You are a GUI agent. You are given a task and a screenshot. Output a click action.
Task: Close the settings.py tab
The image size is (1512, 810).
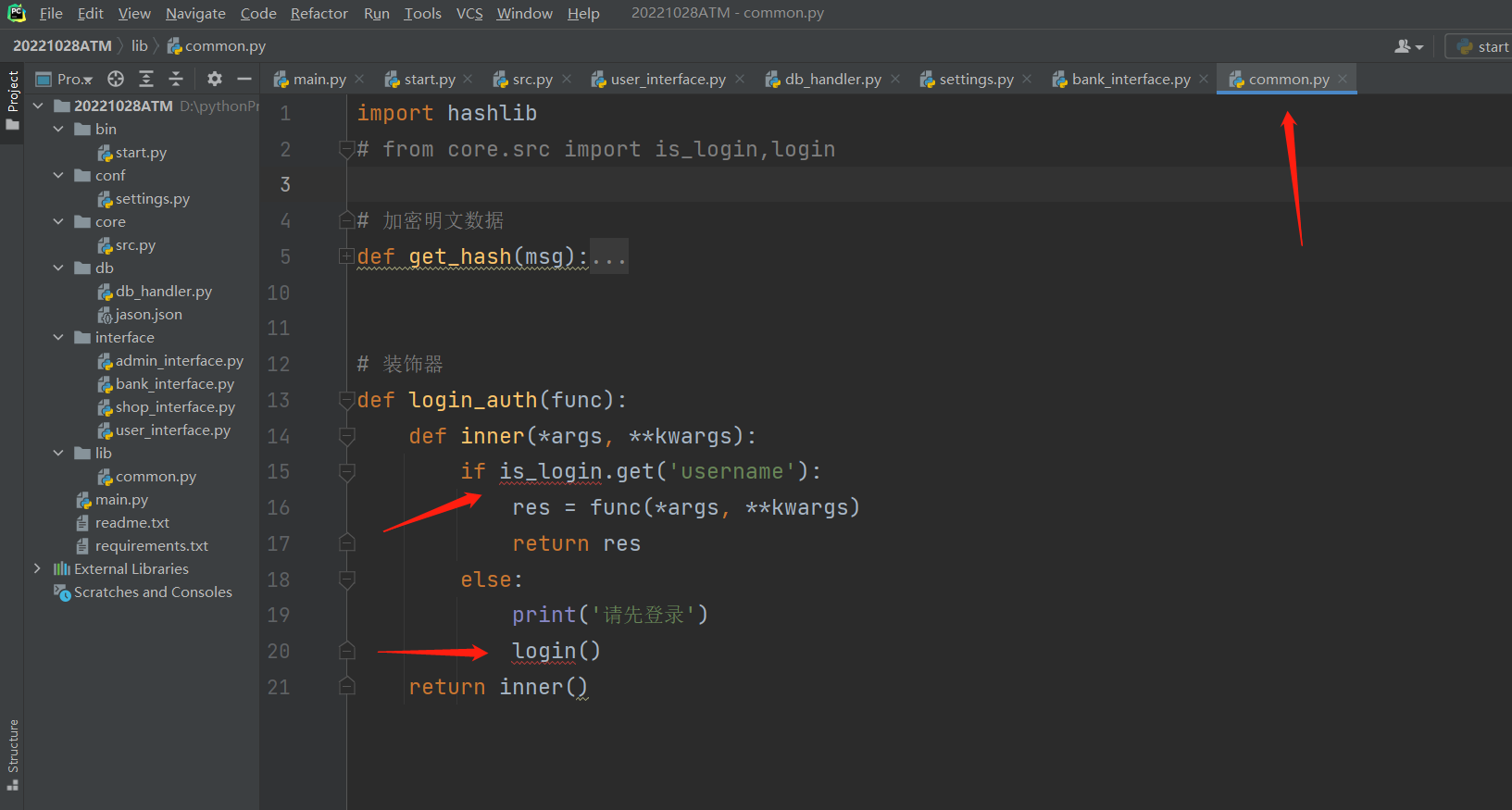[1027, 80]
